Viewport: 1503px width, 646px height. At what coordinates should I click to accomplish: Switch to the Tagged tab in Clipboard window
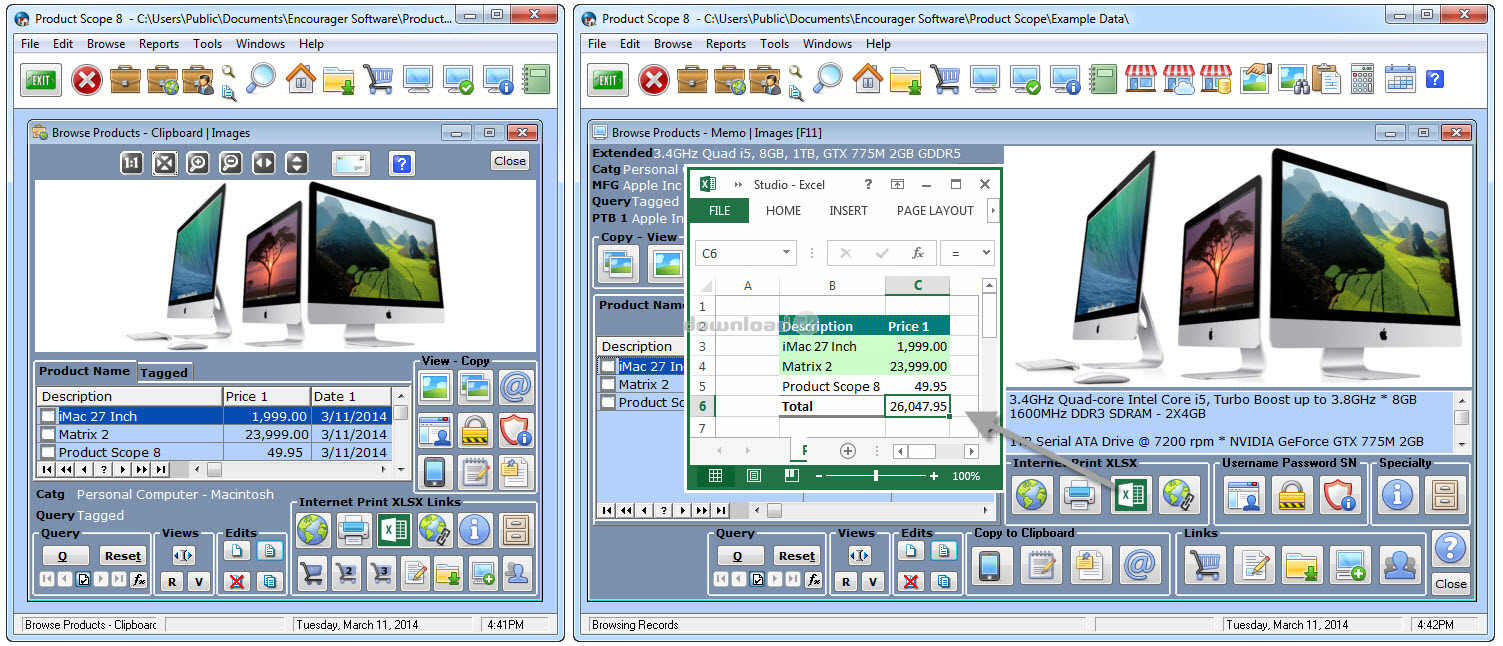(164, 372)
